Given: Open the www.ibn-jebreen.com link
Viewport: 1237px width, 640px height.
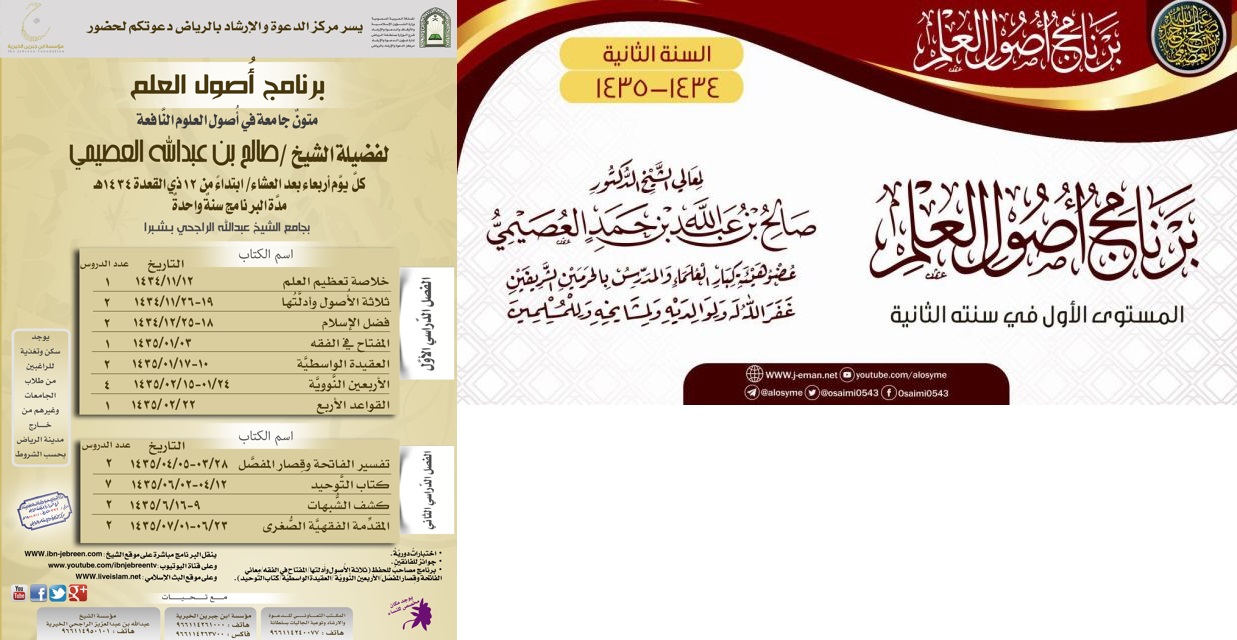Looking at the screenshot, I should 62,553.
